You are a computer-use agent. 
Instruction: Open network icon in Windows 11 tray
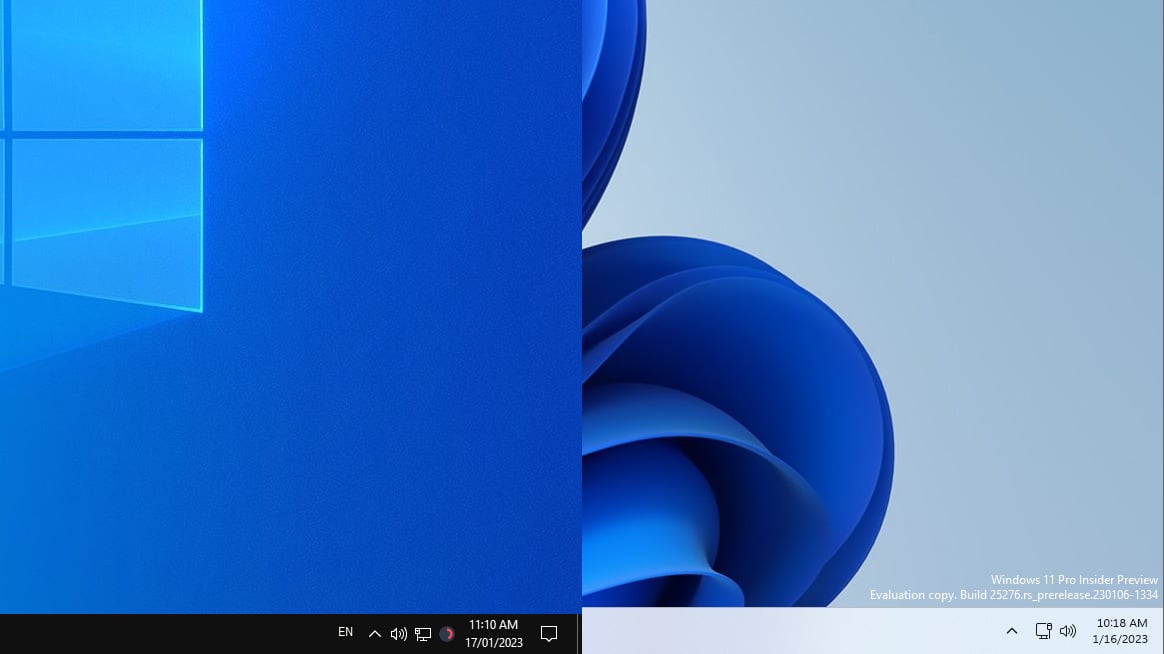(1043, 631)
